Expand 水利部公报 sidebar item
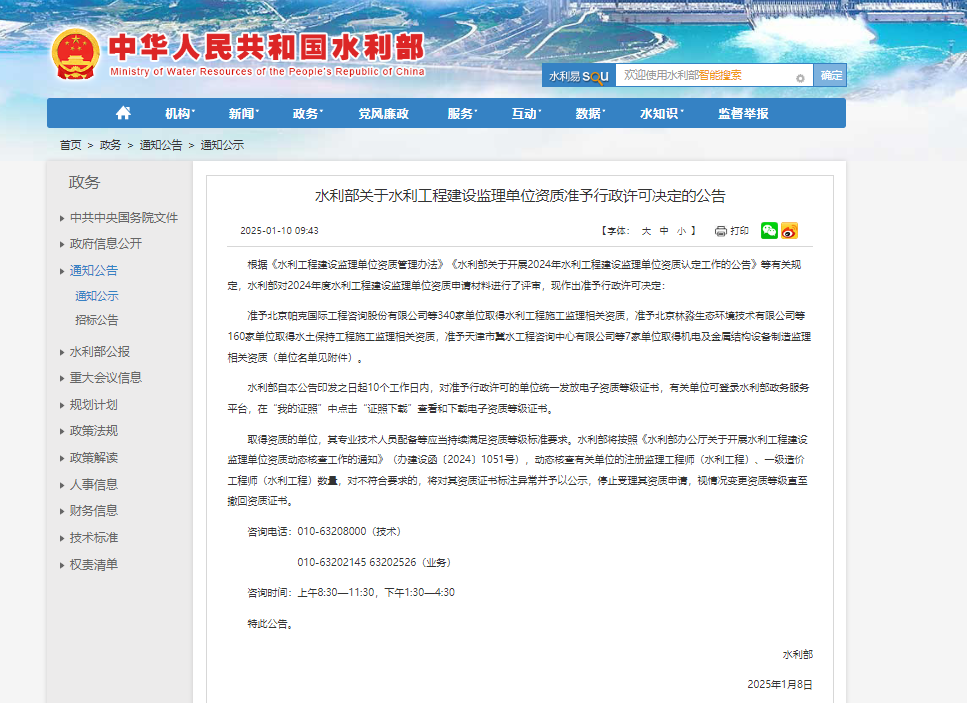The image size is (967, 703). (x=100, y=352)
